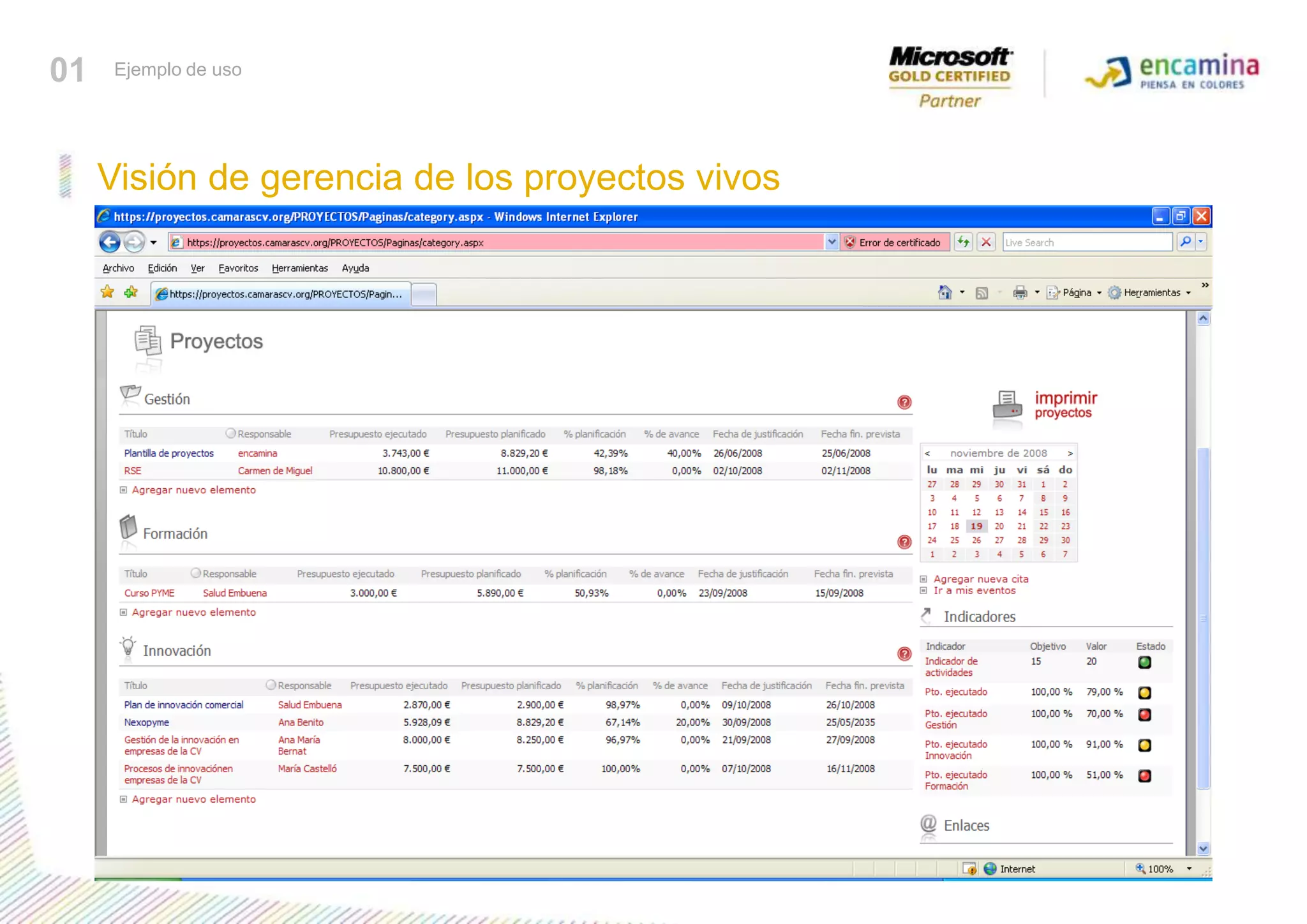Click the Innovación lightbulb icon

(128, 646)
